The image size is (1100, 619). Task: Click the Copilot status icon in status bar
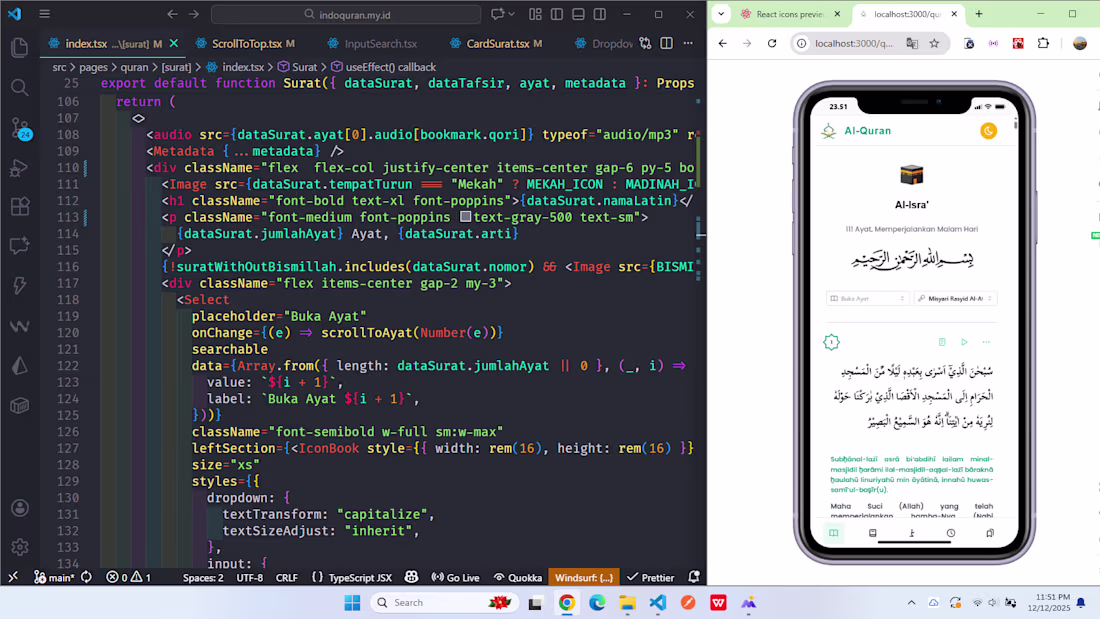coord(412,577)
